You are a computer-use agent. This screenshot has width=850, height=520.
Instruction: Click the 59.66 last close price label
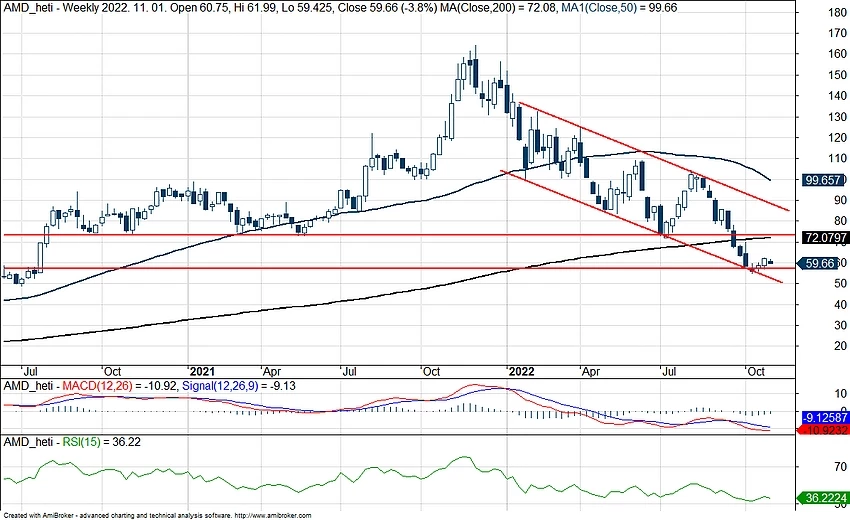click(x=819, y=264)
